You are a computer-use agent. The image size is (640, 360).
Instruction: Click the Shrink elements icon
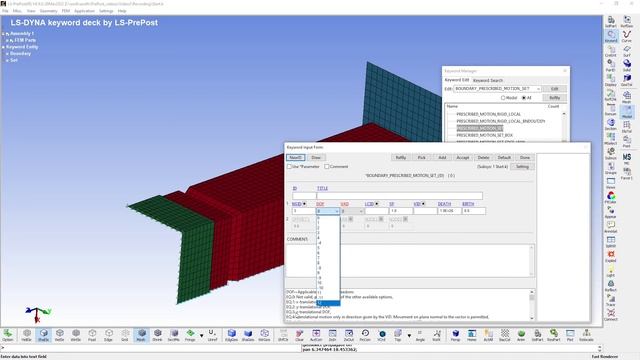[x=158, y=335]
